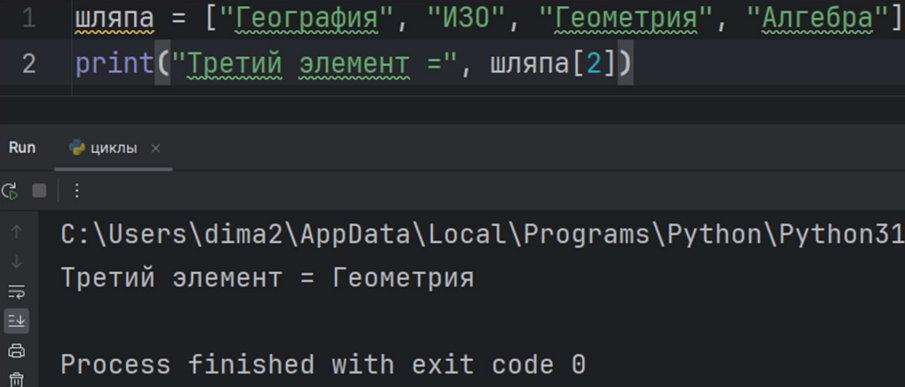Toggle scroll to end of output
Screen dimensions: 905x387
(16, 320)
